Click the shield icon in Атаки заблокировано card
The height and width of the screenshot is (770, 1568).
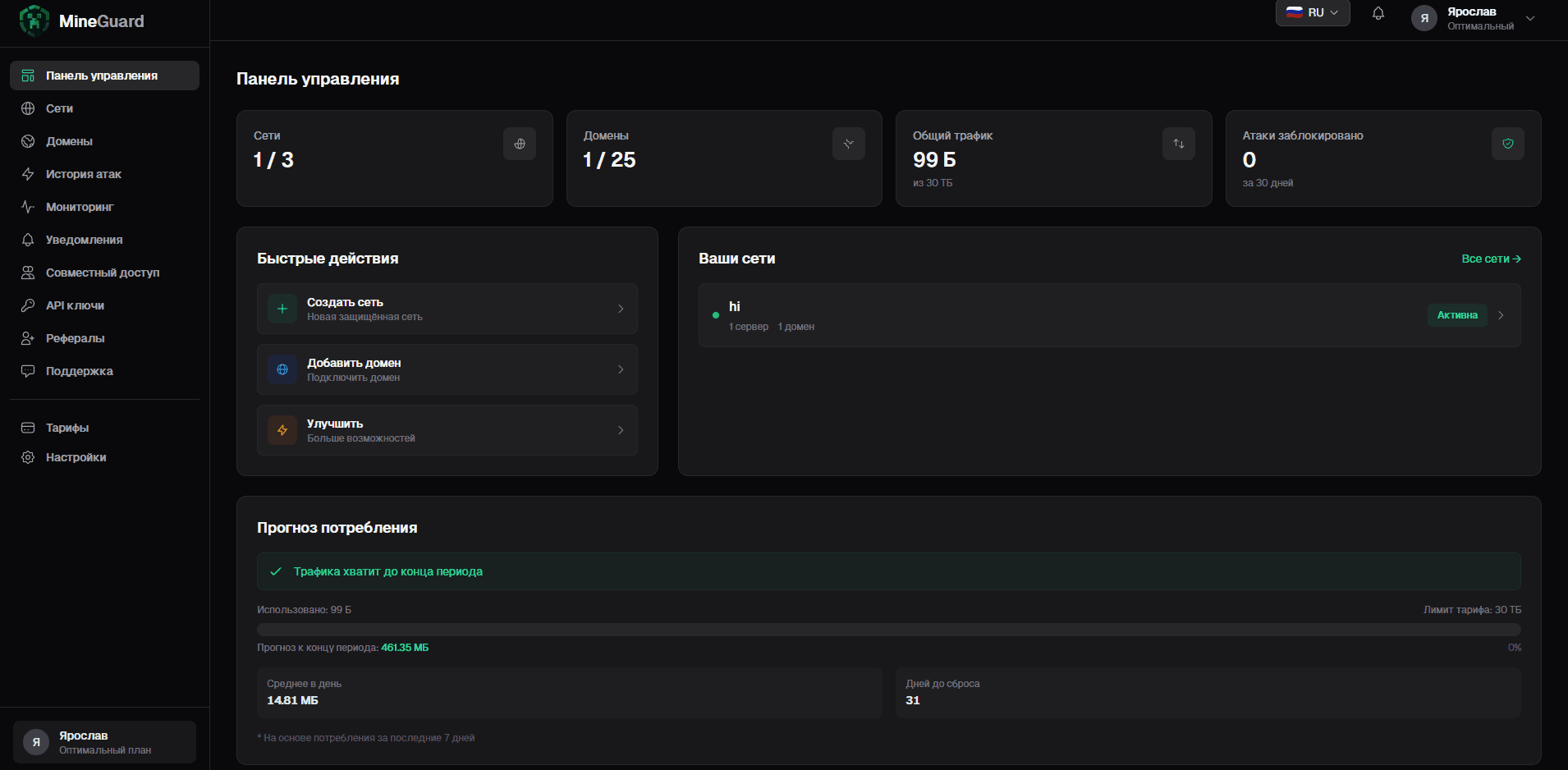click(x=1508, y=144)
